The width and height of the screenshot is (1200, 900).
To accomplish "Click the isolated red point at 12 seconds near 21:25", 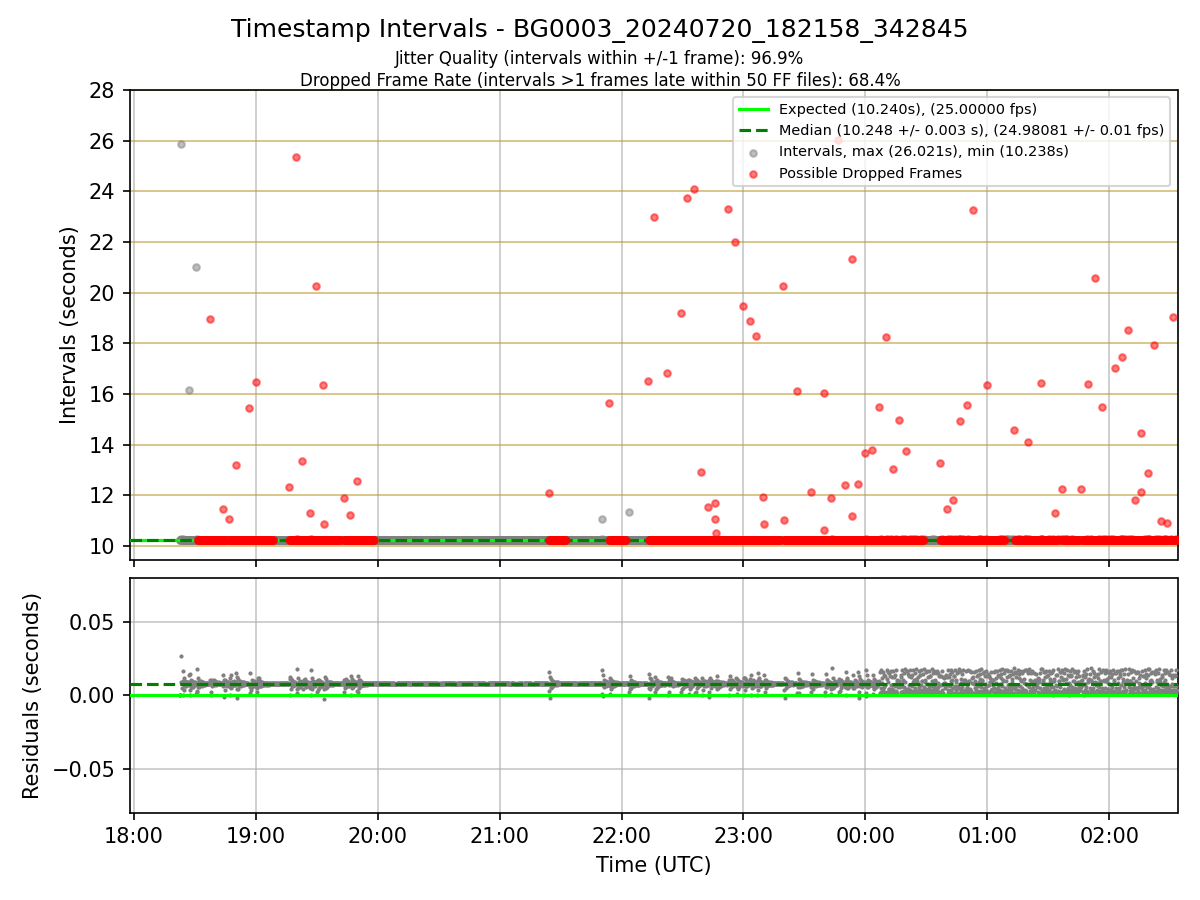I will click(x=549, y=493).
